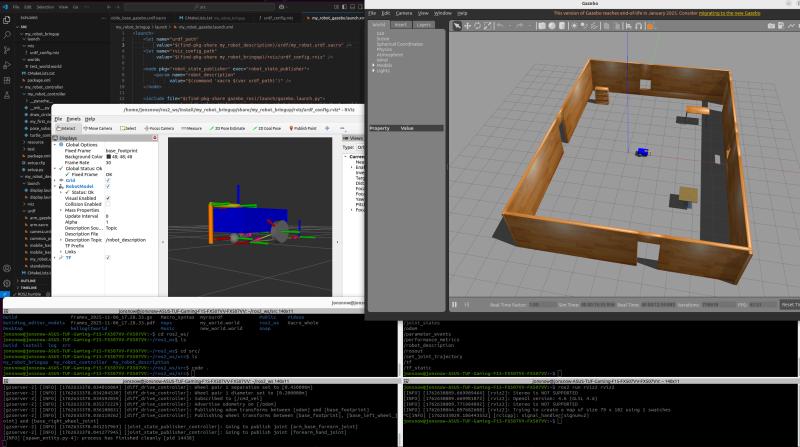Screen dimensions: 800x447
Task: Switch to Gazebo Insert tab
Action: click(401, 24)
